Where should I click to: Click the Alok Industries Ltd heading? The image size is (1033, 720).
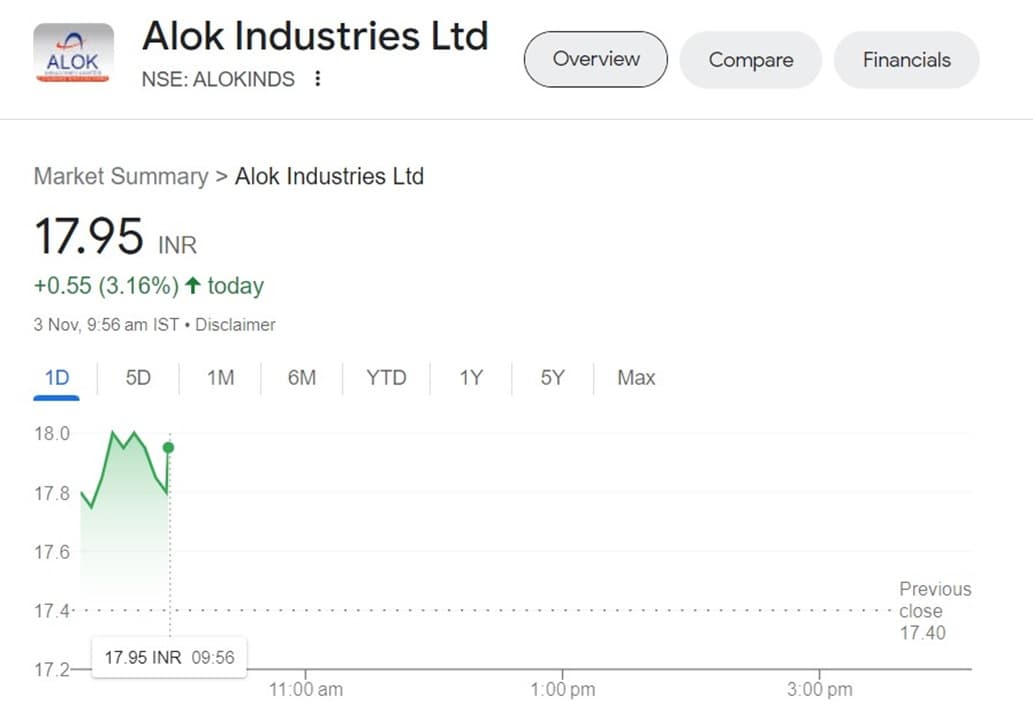315,37
